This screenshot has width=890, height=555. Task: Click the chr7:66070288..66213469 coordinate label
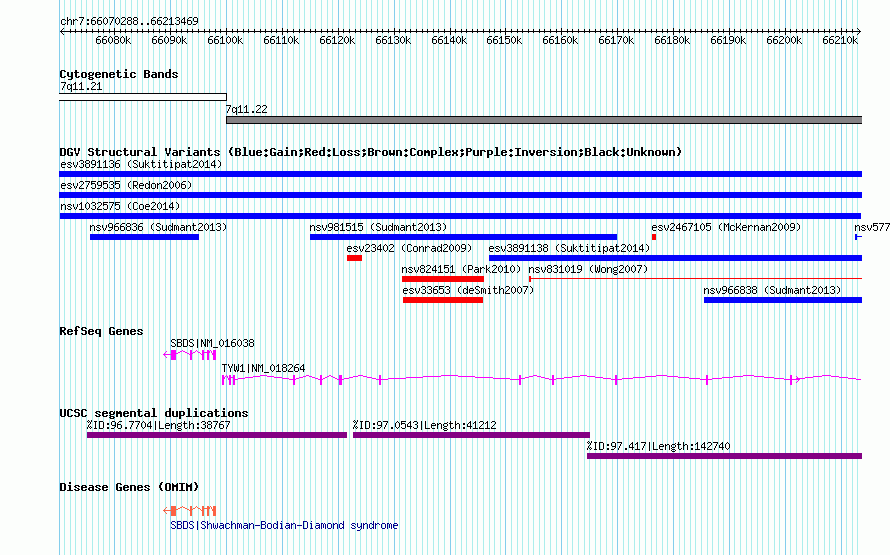[x=129, y=21]
